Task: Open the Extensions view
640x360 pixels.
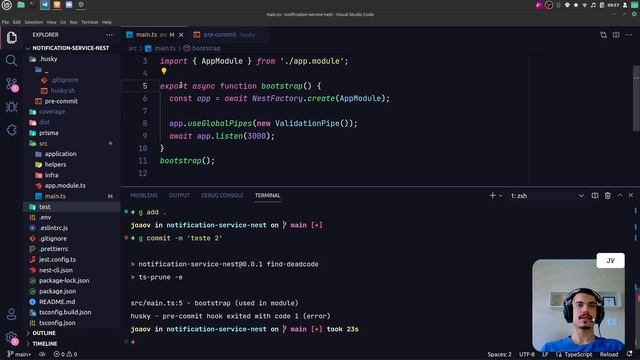Action: (x=11, y=130)
